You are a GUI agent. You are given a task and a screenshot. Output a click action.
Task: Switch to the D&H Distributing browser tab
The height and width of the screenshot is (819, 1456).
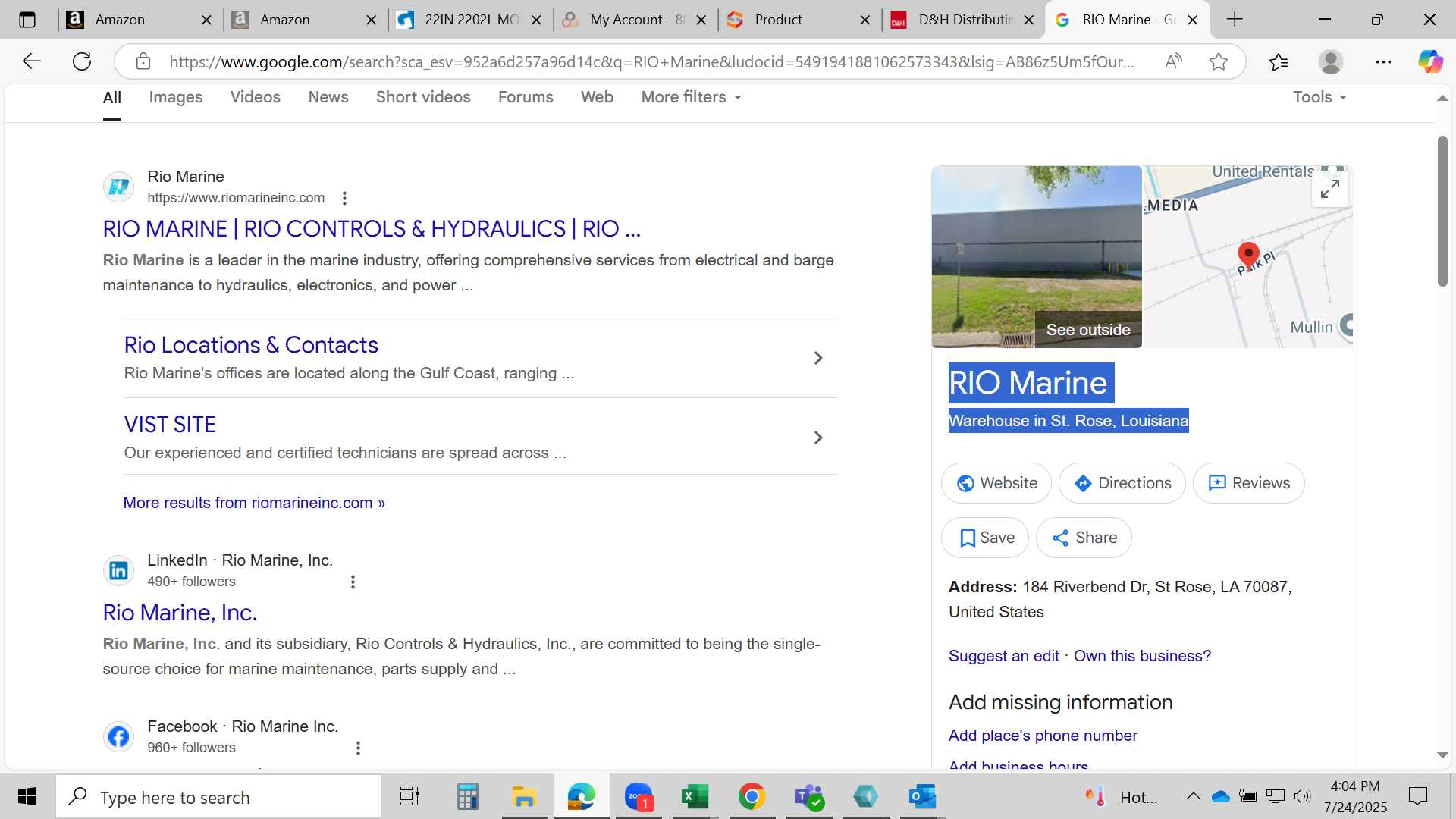[963, 20]
